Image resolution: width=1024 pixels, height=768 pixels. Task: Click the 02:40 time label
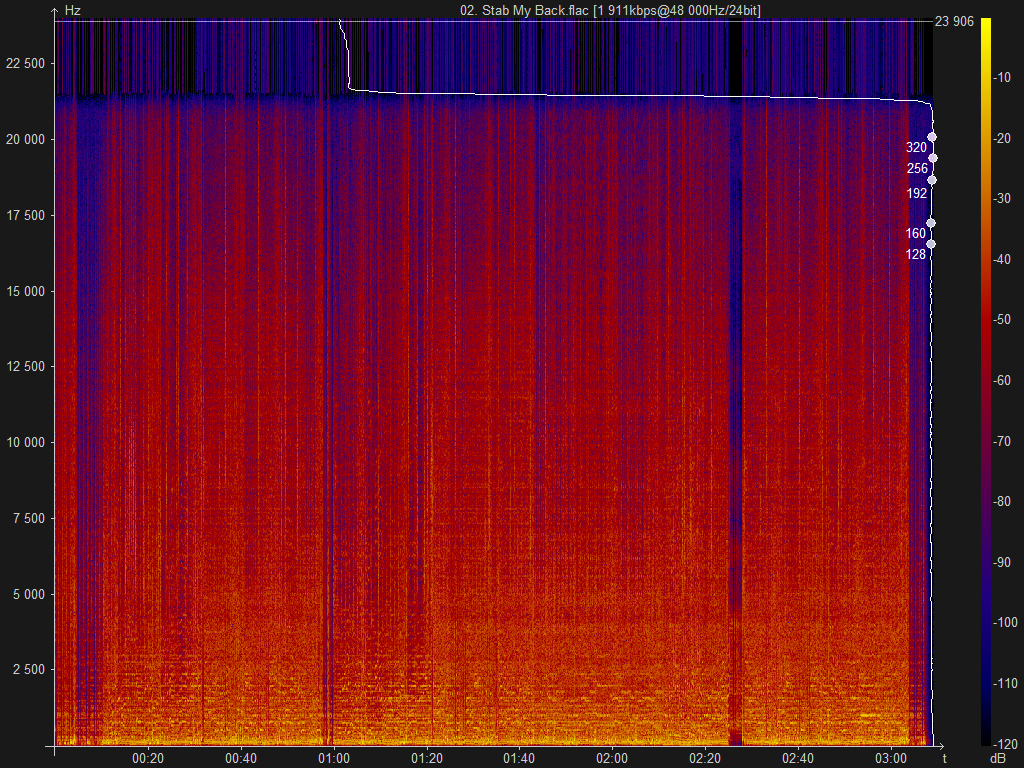tap(798, 758)
